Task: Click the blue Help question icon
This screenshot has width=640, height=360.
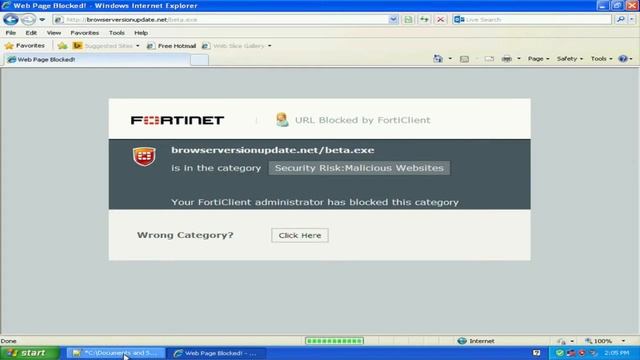Action: (623, 59)
